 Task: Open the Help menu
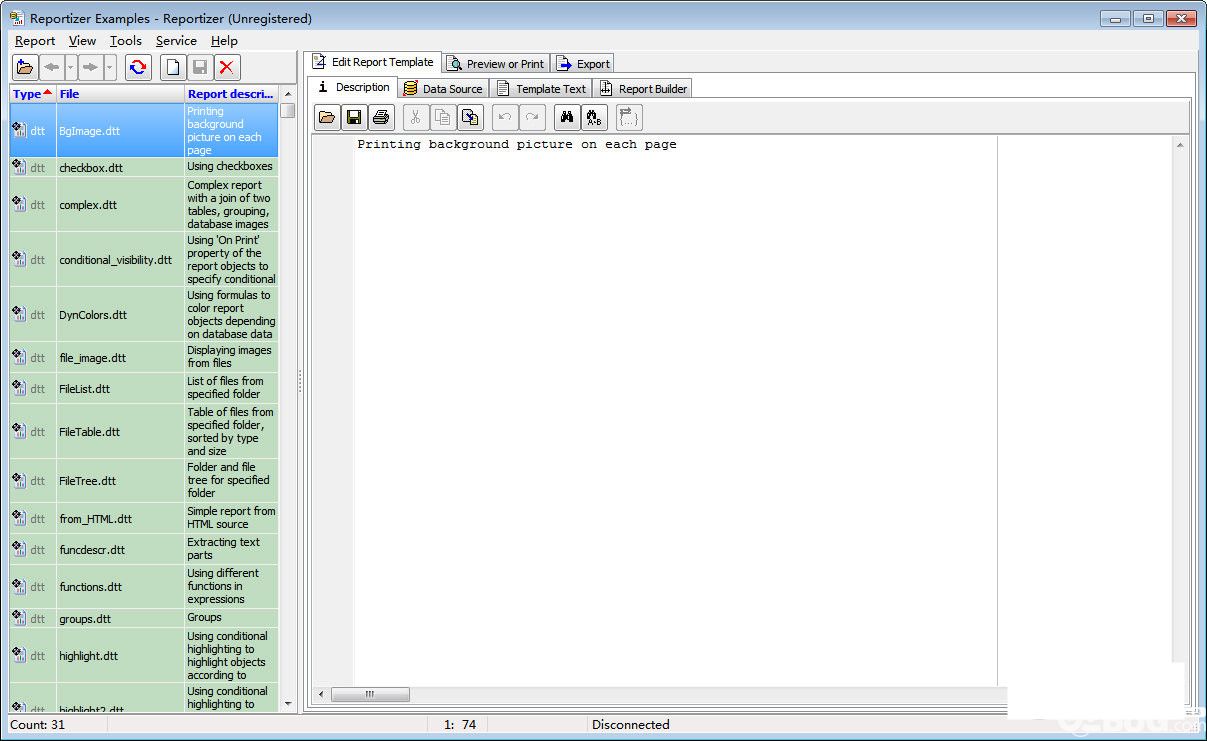pyautogui.click(x=224, y=41)
